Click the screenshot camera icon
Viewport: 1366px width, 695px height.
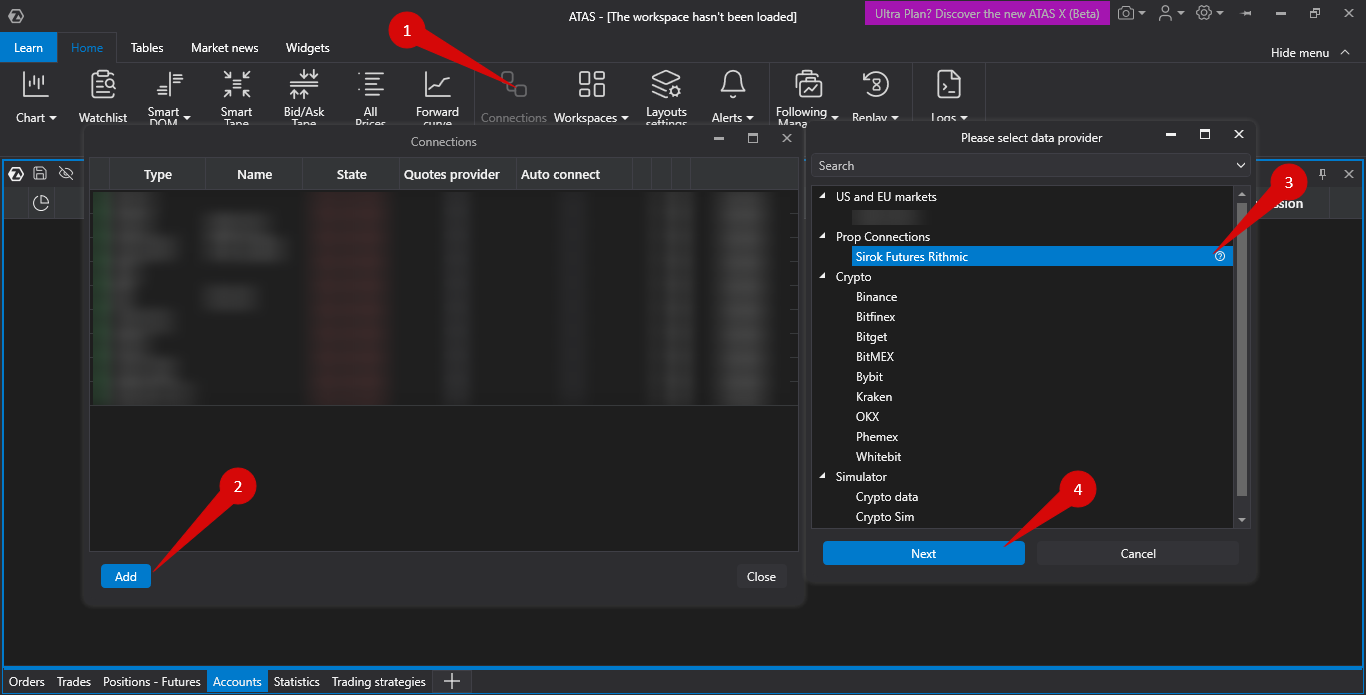[x=1127, y=13]
